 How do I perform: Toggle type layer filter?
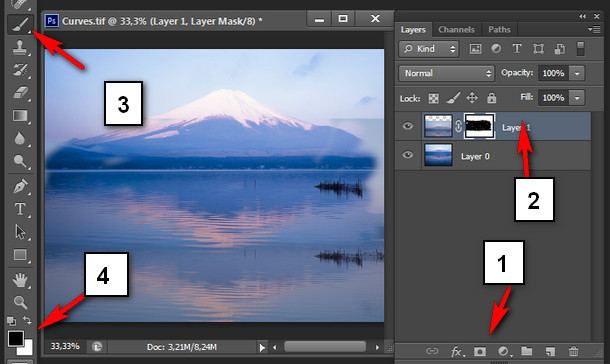coord(517,49)
